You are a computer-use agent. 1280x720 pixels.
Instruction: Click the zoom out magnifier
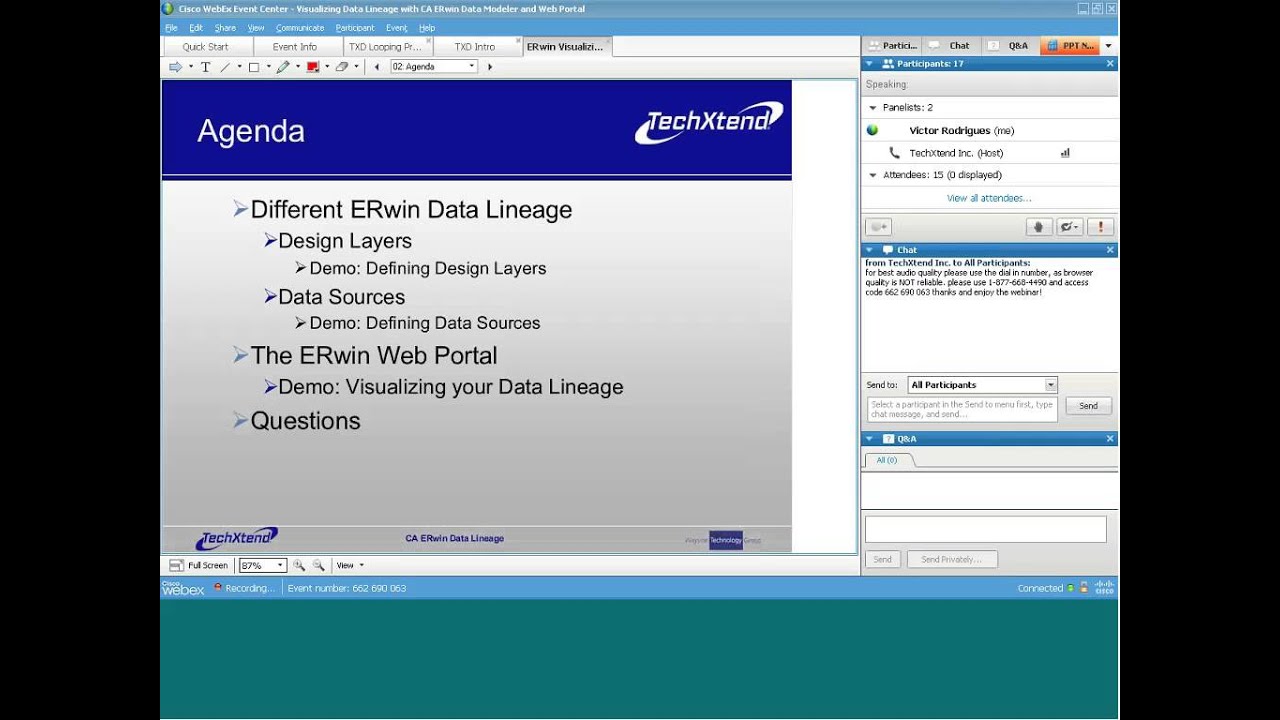tap(318, 565)
